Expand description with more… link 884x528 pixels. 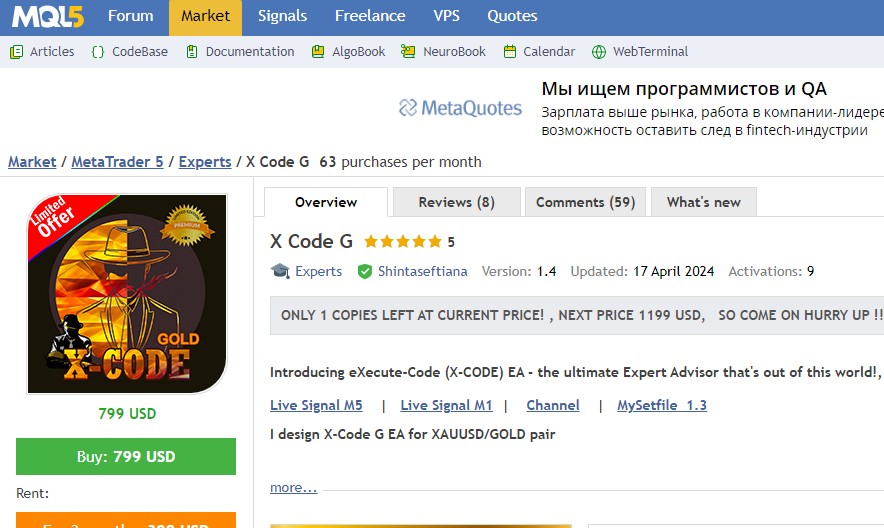pyautogui.click(x=294, y=487)
